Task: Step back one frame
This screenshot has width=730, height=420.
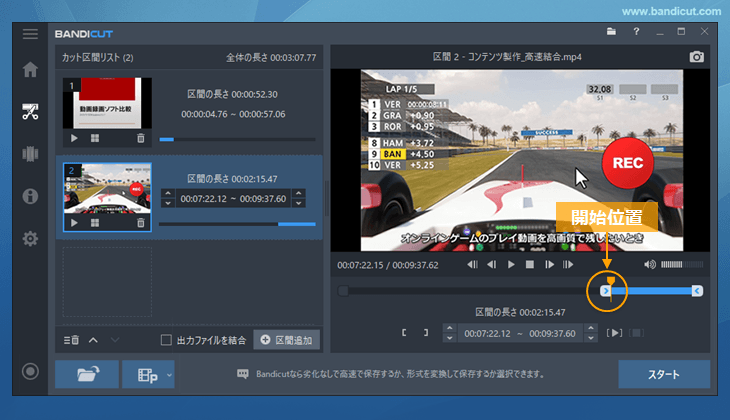Action: [x=491, y=264]
